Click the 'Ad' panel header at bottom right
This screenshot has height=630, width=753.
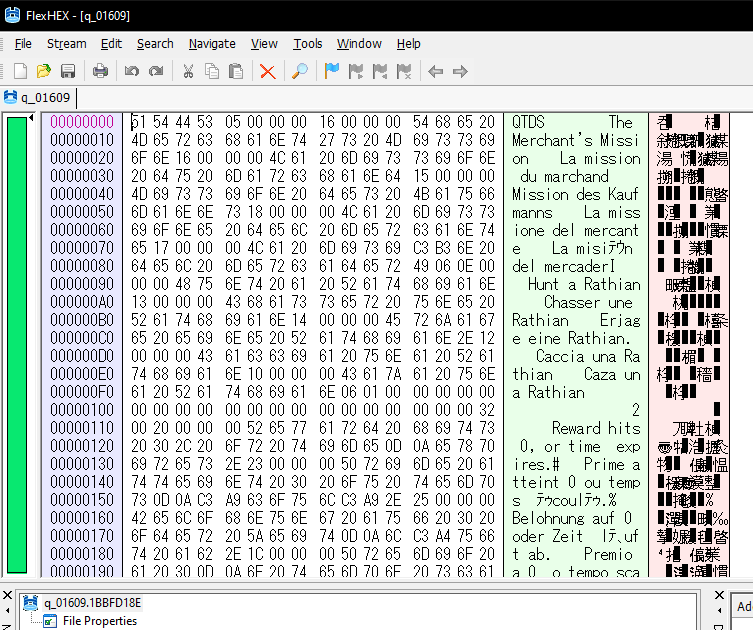[743, 606]
